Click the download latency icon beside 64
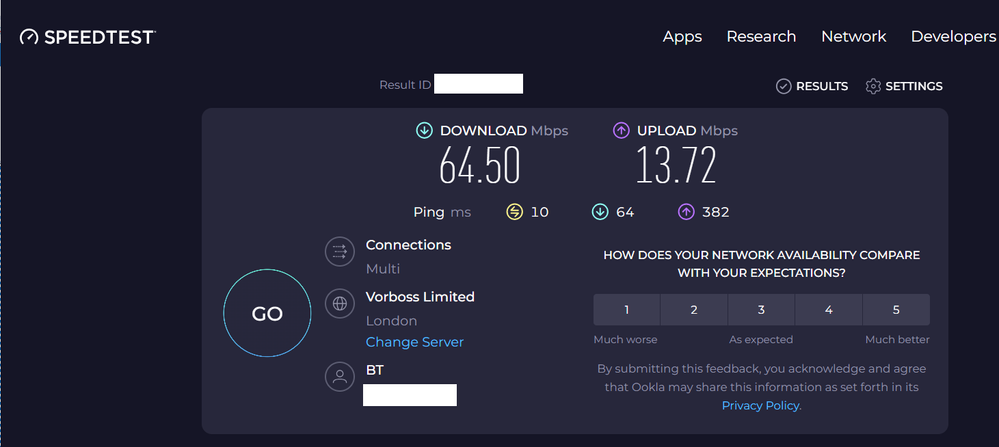The height and width of the screenshot is (447, 999). coord(600,212)
